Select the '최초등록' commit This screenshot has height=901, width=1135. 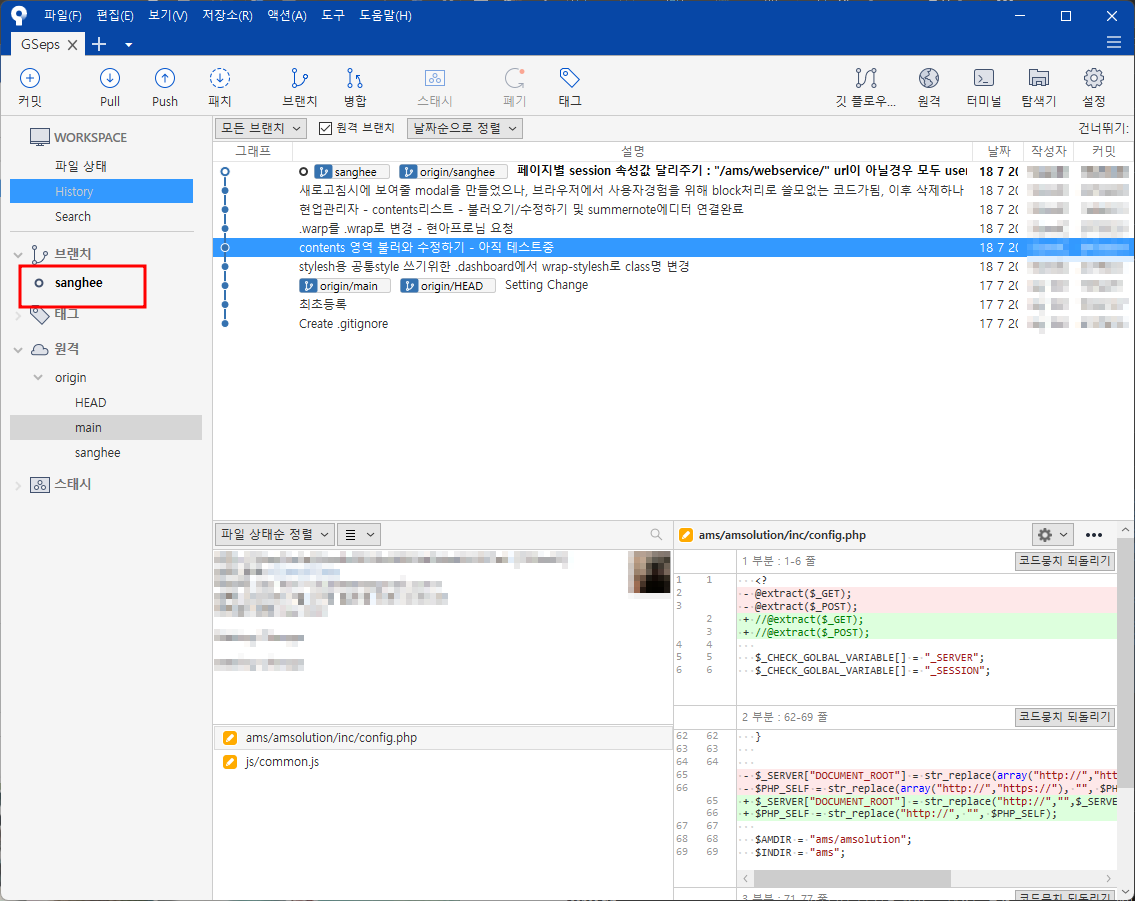coord(323,305)
